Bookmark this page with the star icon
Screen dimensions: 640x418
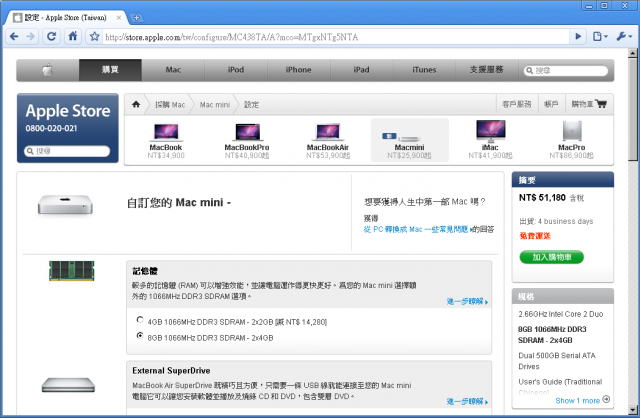click(94, 37)
